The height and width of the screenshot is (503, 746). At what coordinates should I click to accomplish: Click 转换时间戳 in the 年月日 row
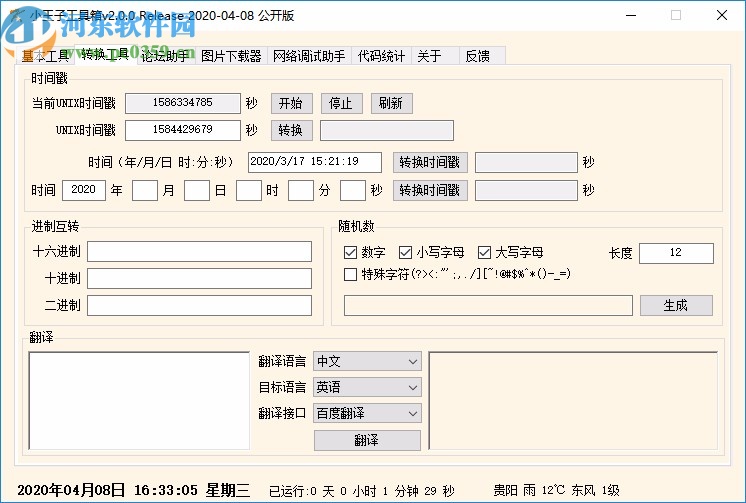[x=430, y=190]
